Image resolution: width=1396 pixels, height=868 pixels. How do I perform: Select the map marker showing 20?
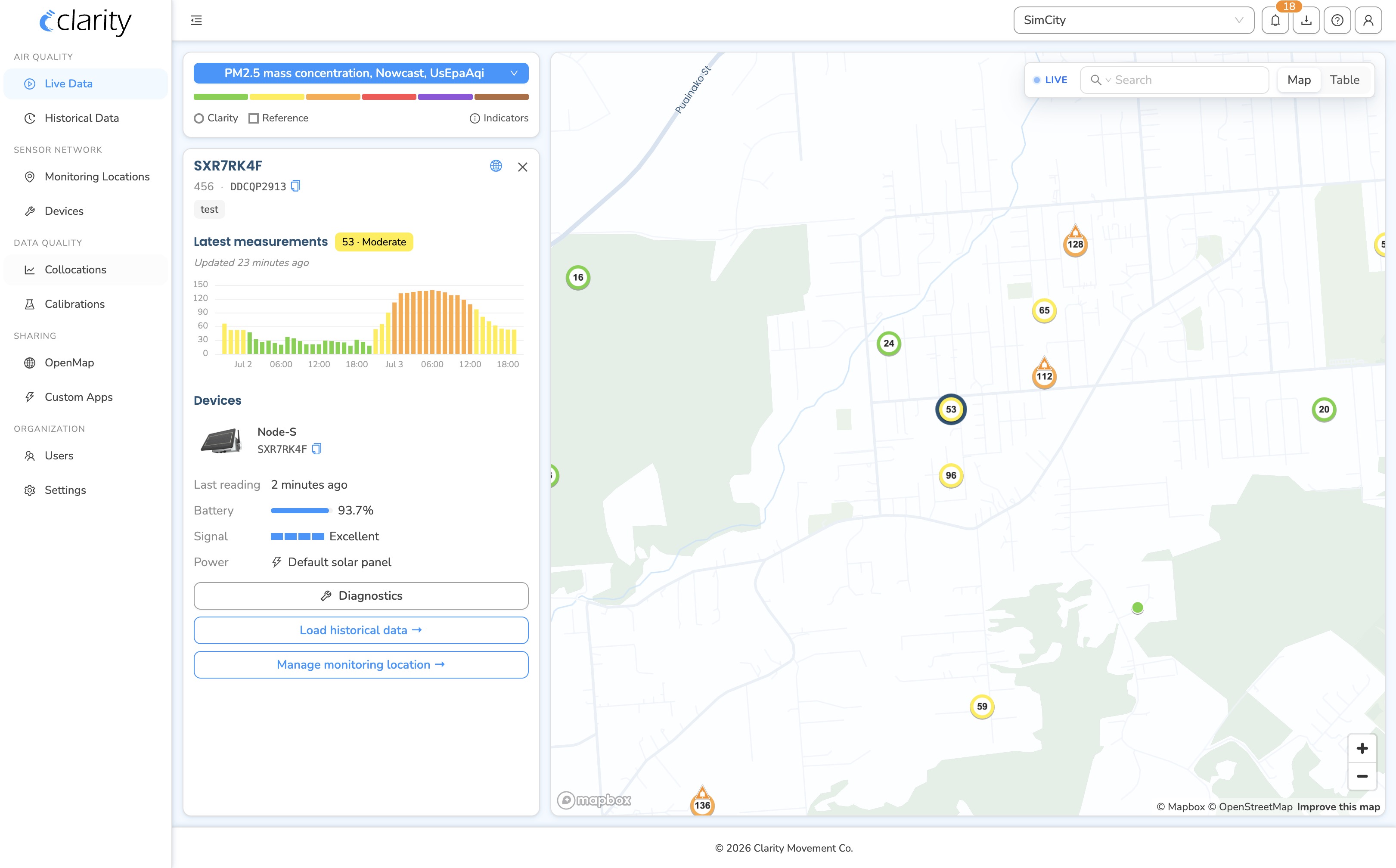[1324, 409]
